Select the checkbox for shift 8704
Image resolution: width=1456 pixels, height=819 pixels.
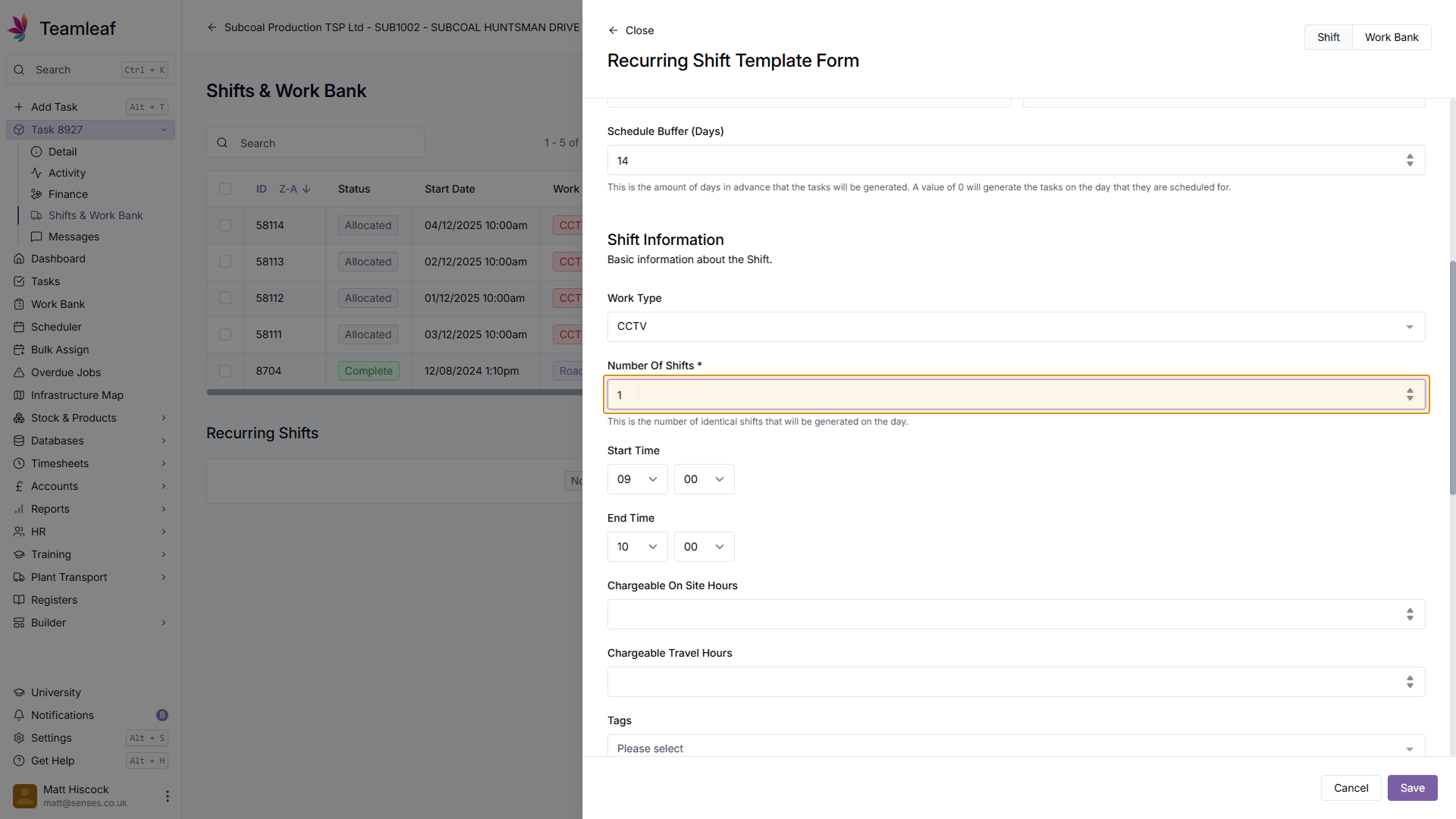tap(225, 371)
